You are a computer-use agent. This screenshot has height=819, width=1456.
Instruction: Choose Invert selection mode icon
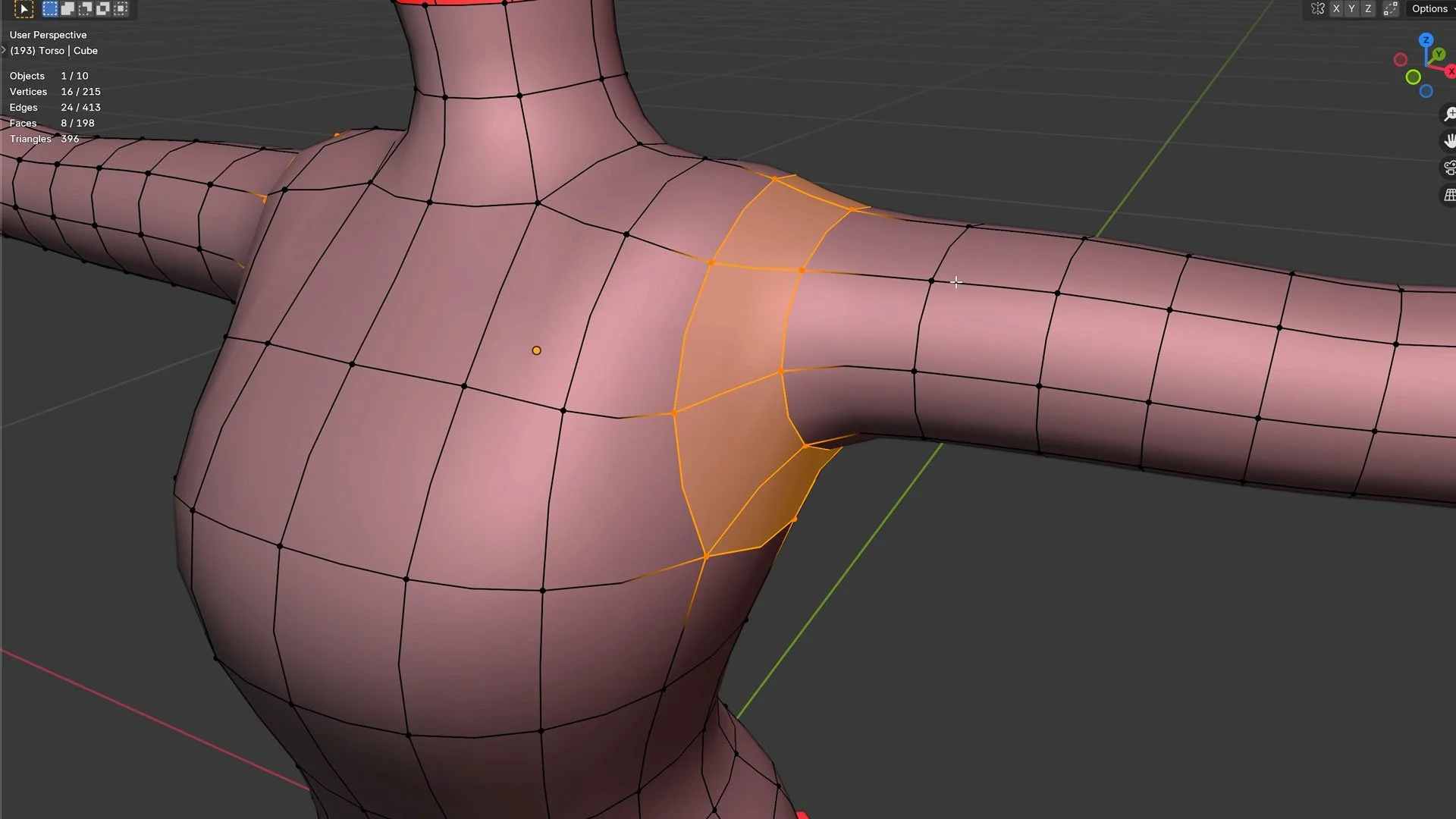pyautogui.click(x=102, y=9)
